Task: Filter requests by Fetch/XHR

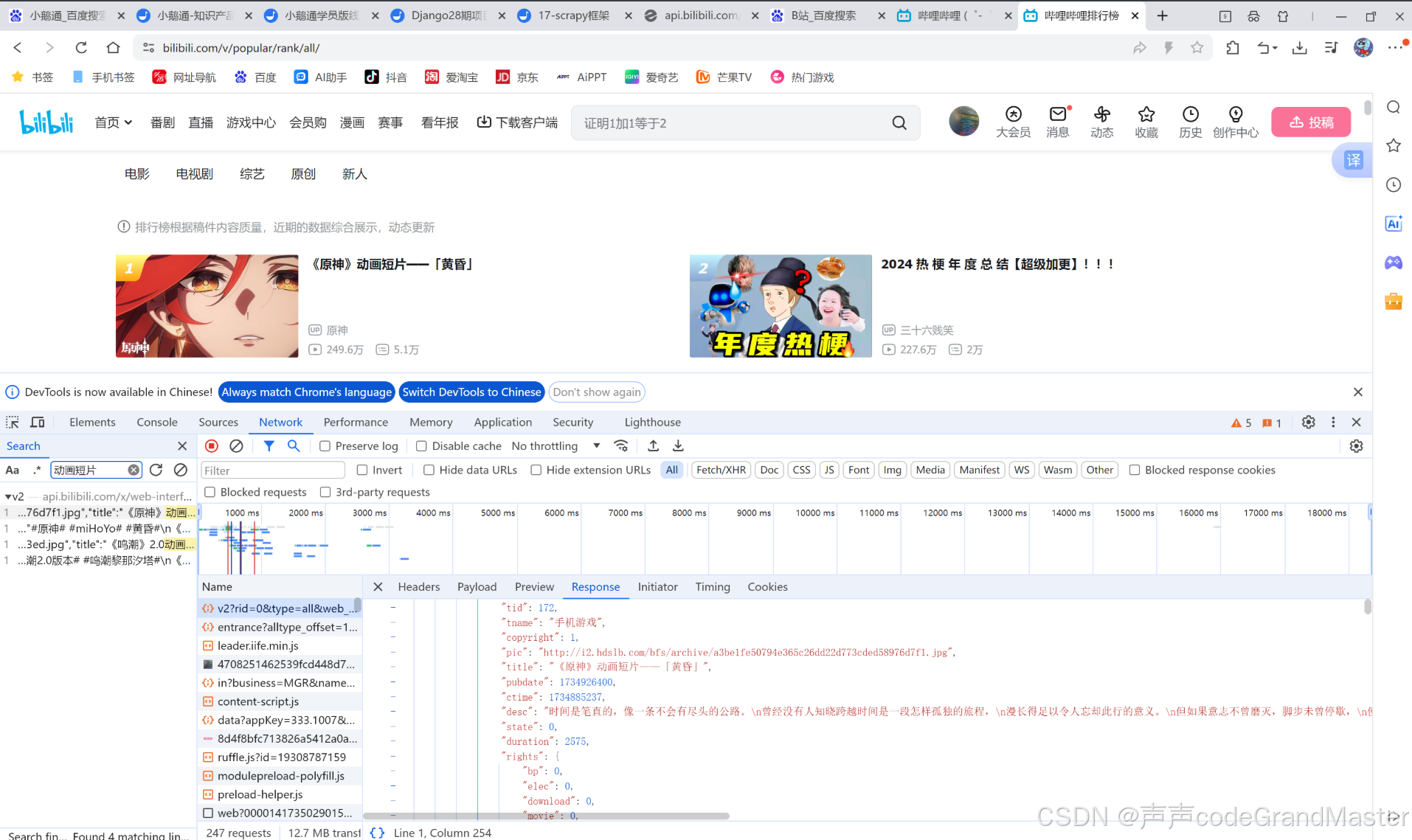Action: [721, 470]
